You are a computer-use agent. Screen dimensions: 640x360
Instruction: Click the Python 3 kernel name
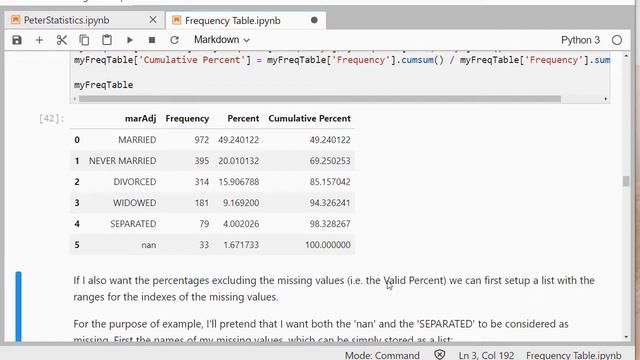click(x=580, y=40)
